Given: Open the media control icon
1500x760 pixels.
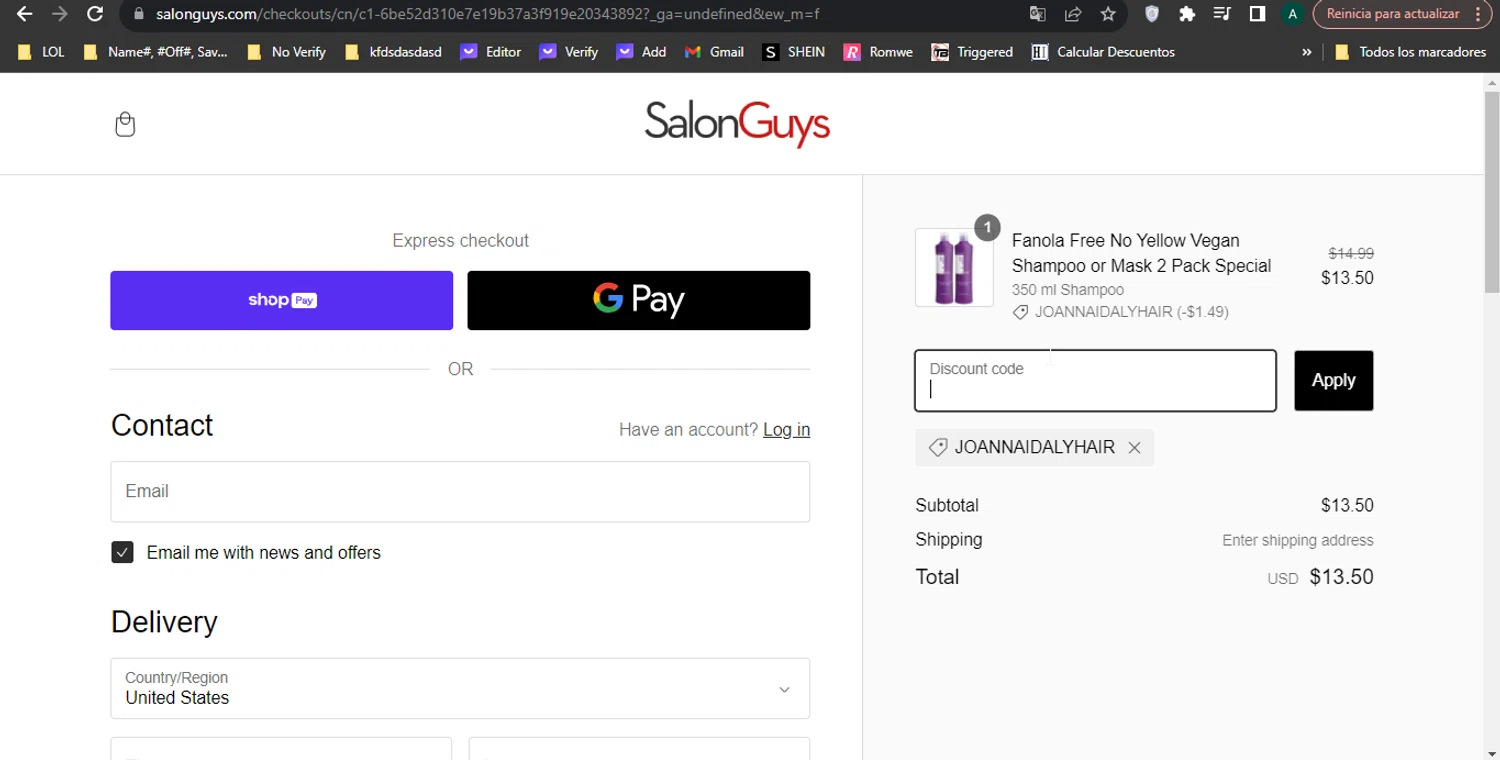Looking at the screenshot, I should (x=1222, y=14).
